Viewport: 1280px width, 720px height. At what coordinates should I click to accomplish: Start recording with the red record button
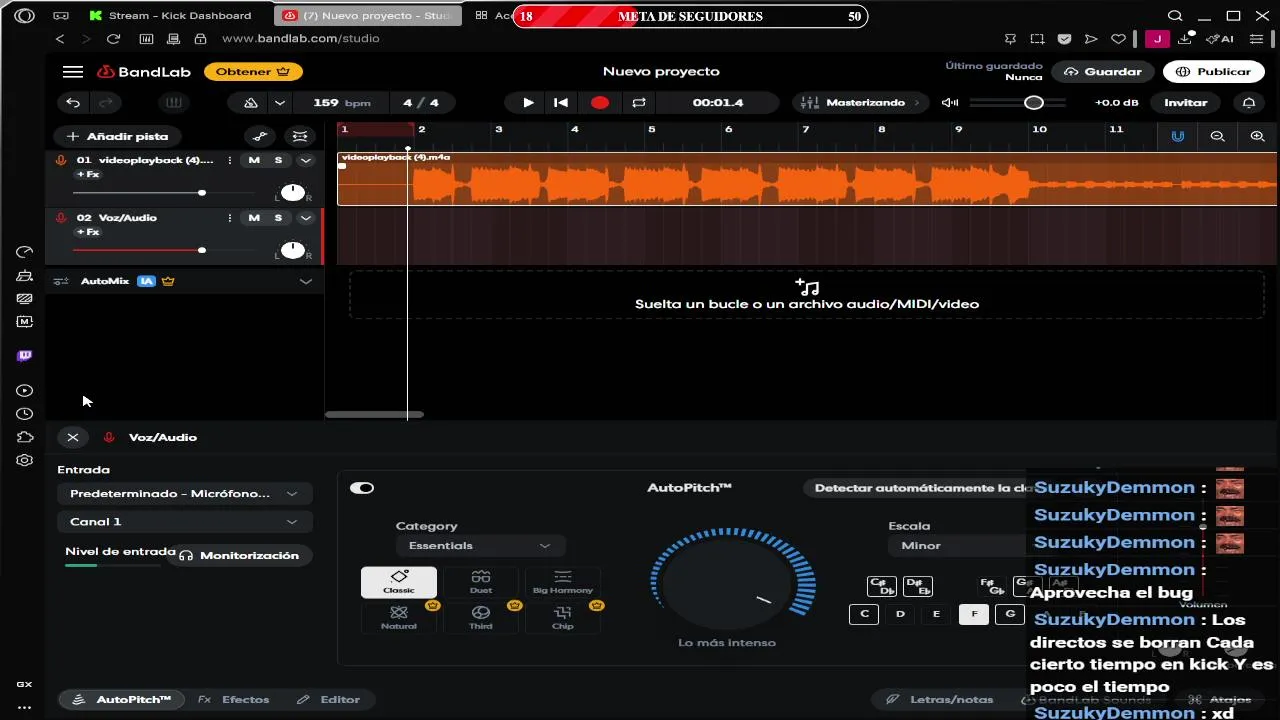600,102
